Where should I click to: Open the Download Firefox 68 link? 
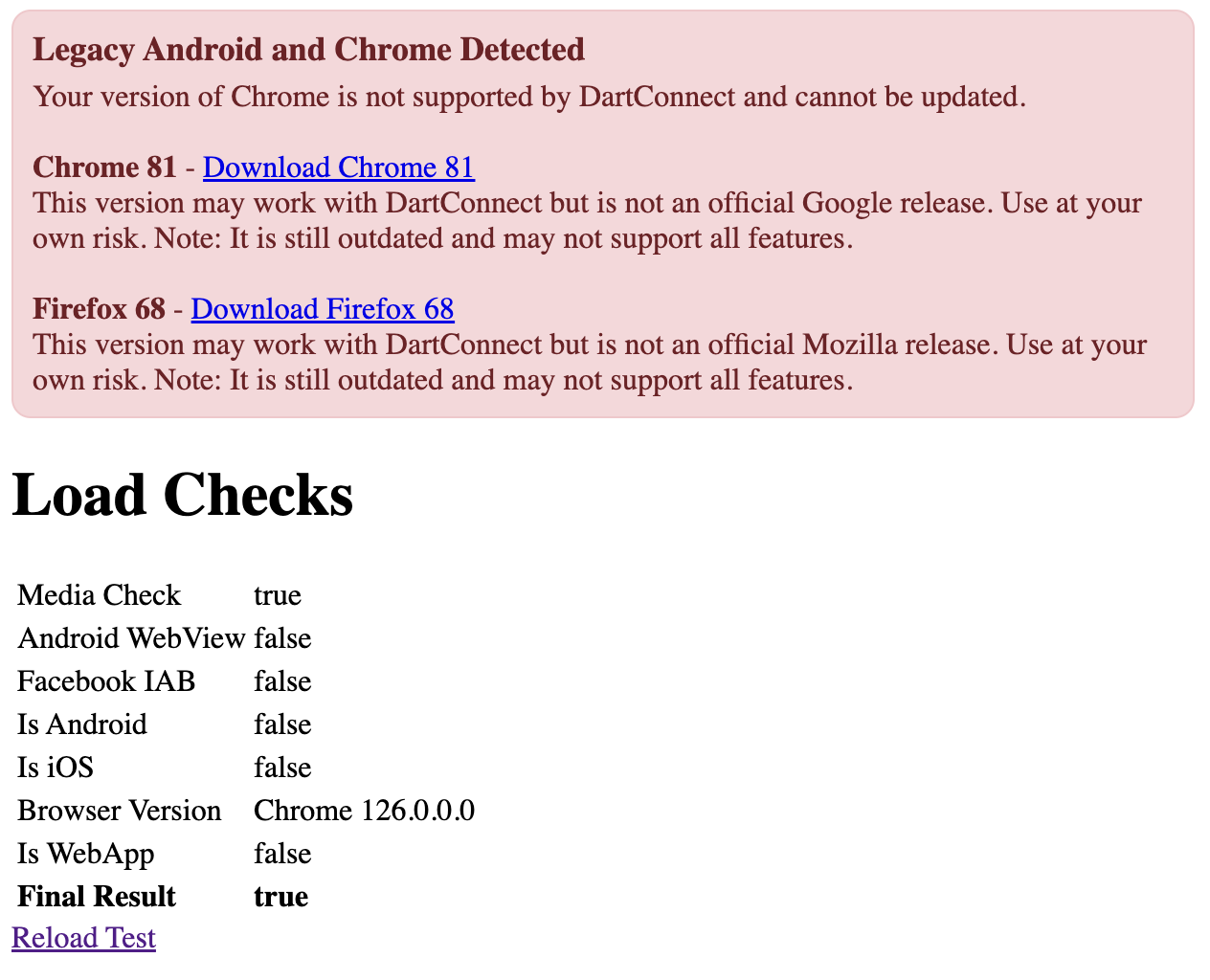pyautogui.click(x=323, y=309)
